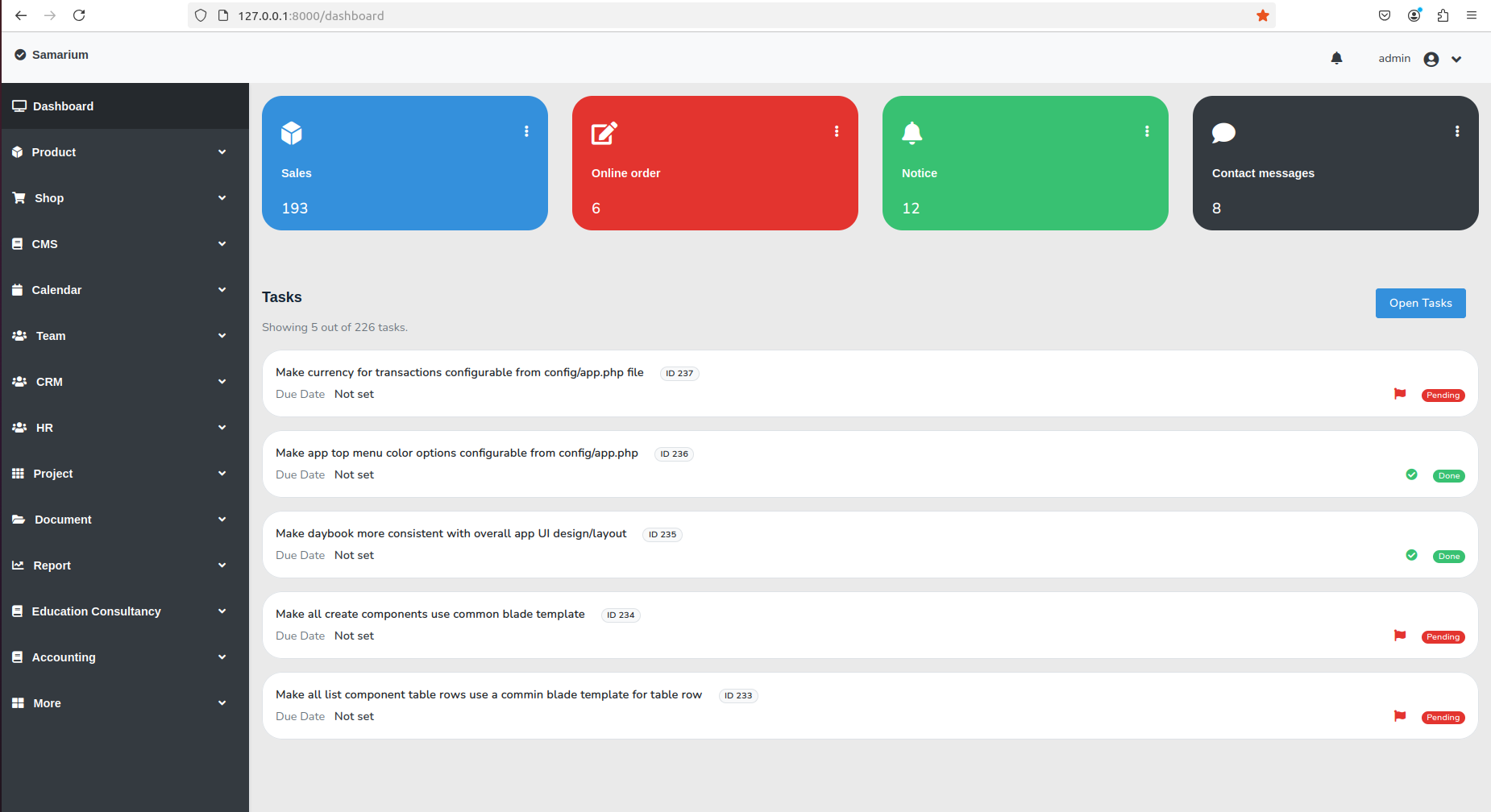Click the Sales count 193
This screenshot has height=812, width=1491.
click(295, 208)
